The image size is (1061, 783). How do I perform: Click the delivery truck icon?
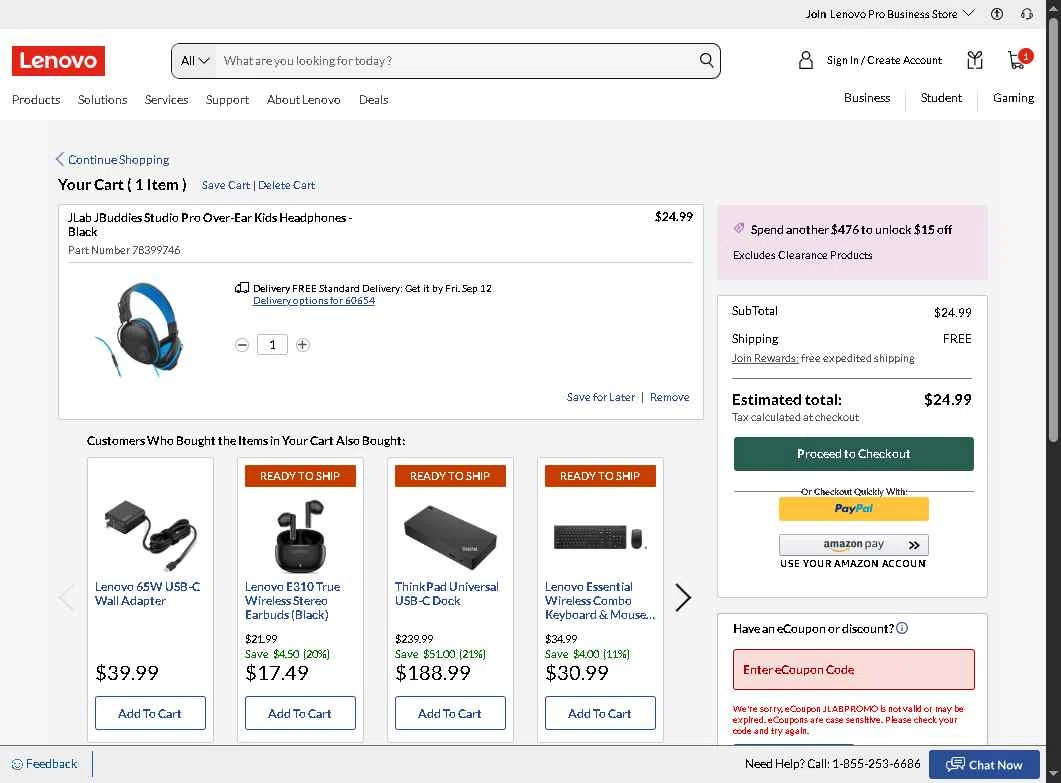242,288
